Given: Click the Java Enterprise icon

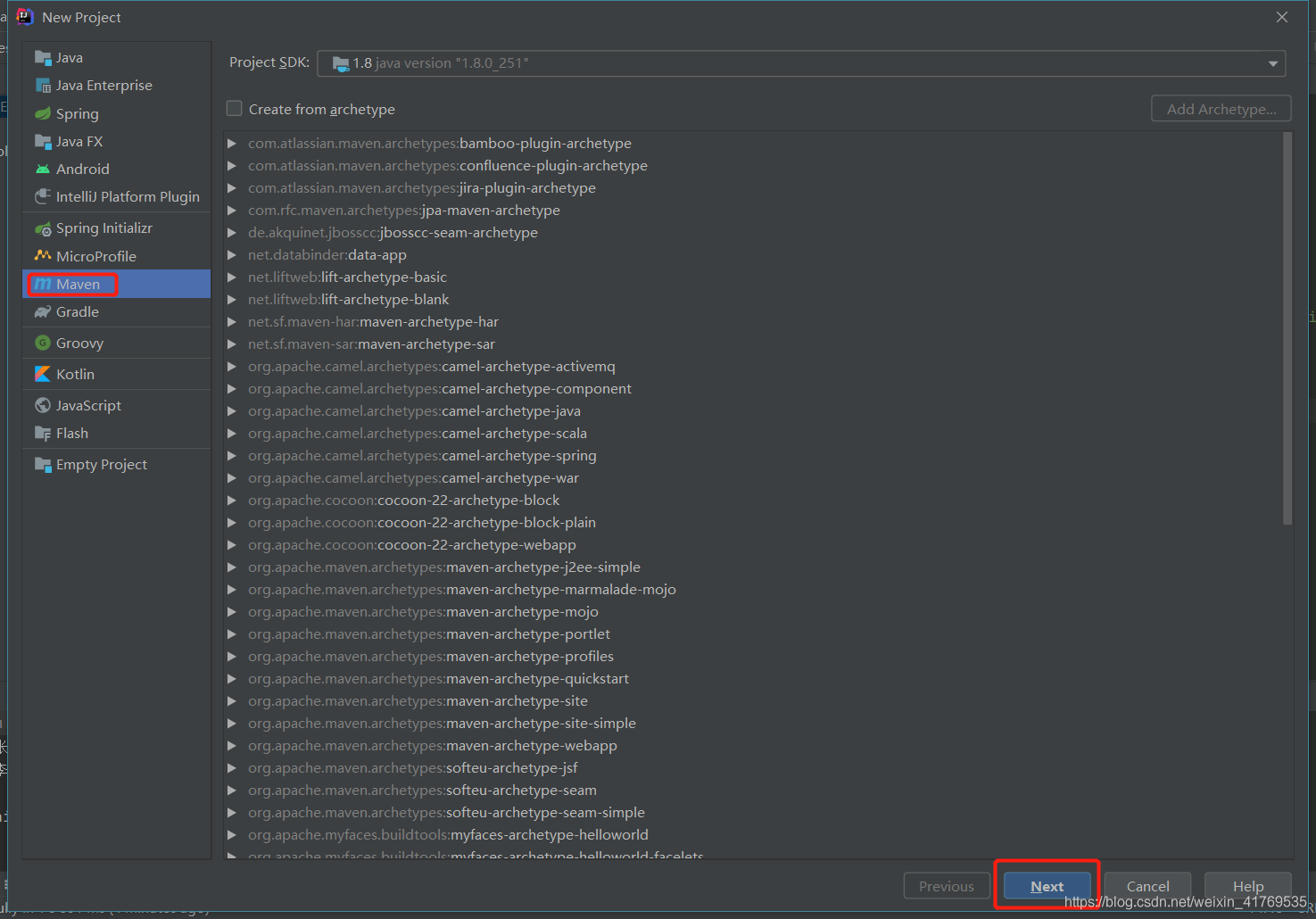Looking at the screenshot, I should pyautogui.click(x=43, y=86).
